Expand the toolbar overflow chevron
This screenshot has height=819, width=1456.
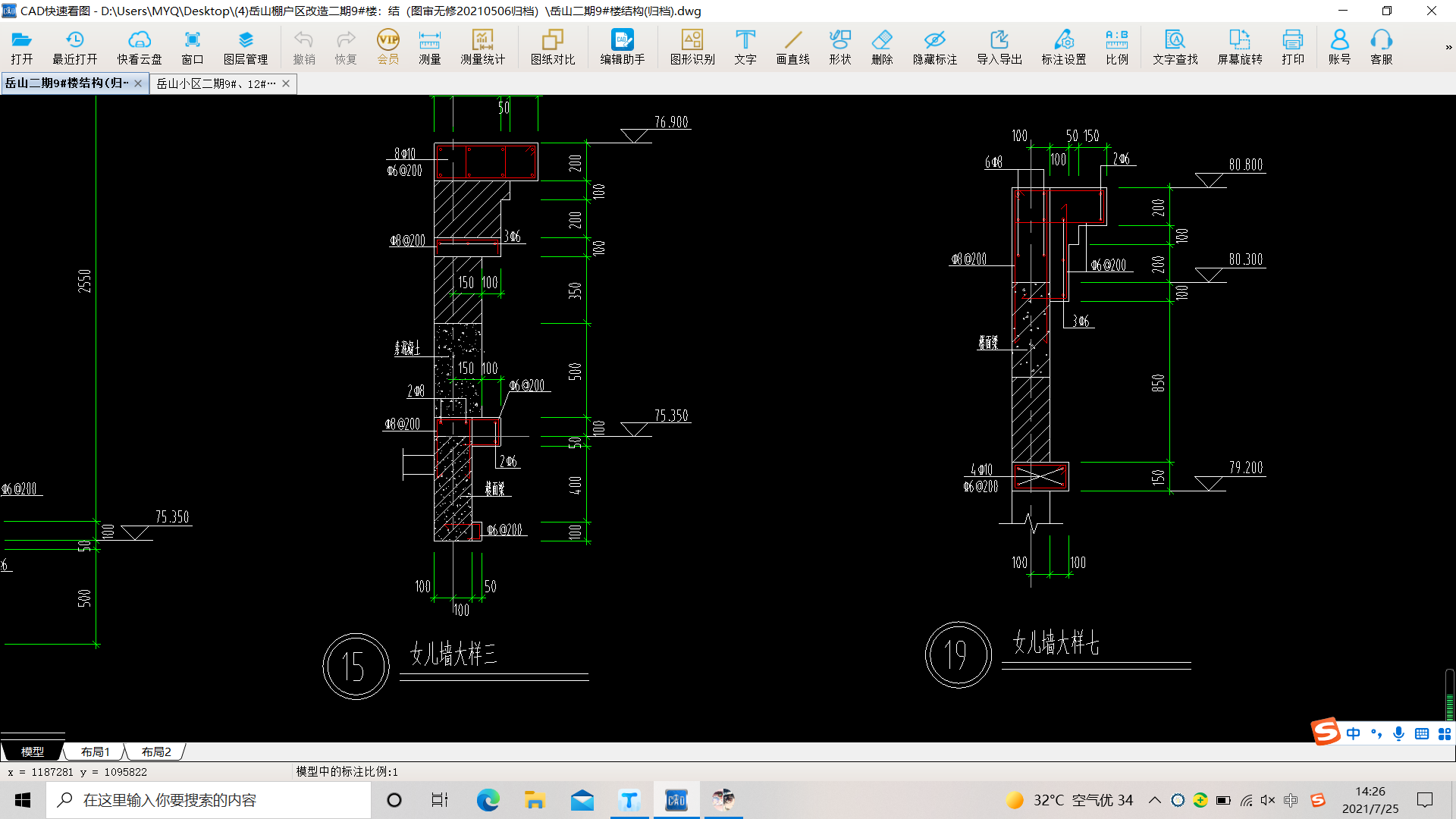tap(1448, 47)
